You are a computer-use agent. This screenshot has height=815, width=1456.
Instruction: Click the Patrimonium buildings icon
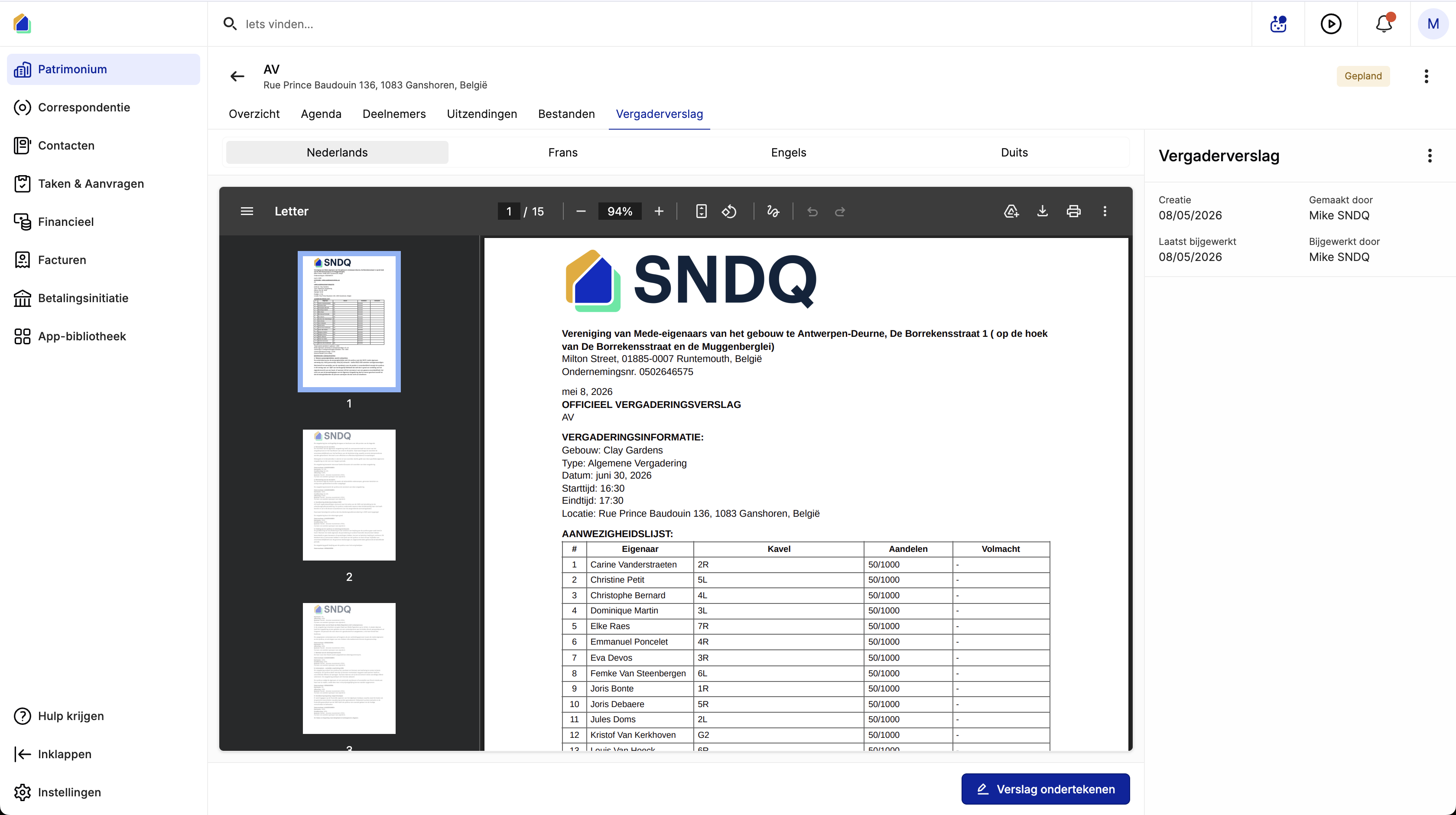tap(22, 69)
